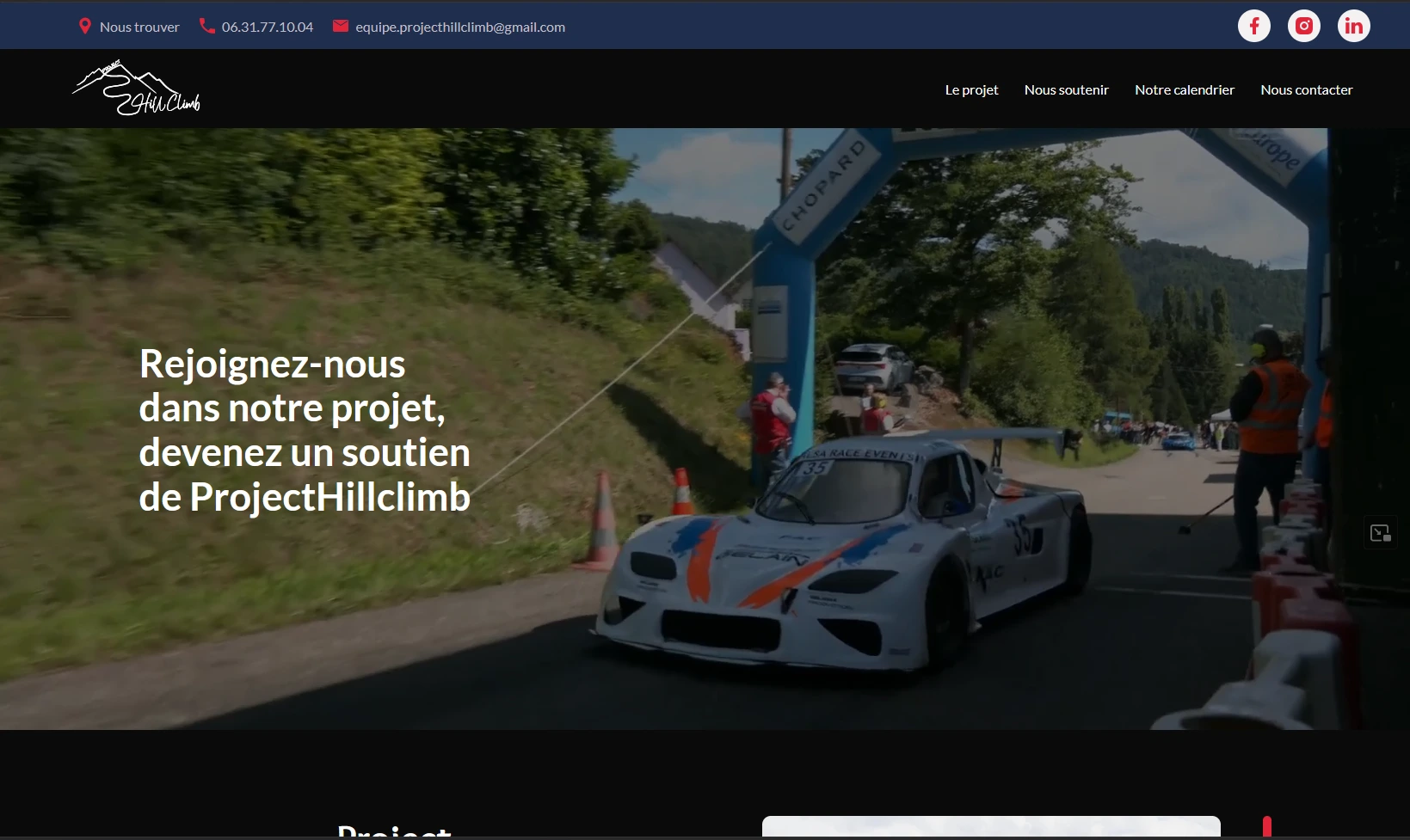Open the Facebook page from the top bar
1410x840 pixels.
tap(1253, 25)
